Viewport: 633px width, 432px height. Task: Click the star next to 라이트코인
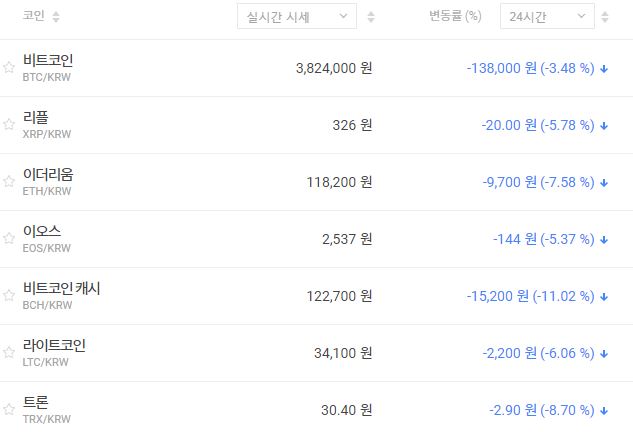(x=9, y=353)
